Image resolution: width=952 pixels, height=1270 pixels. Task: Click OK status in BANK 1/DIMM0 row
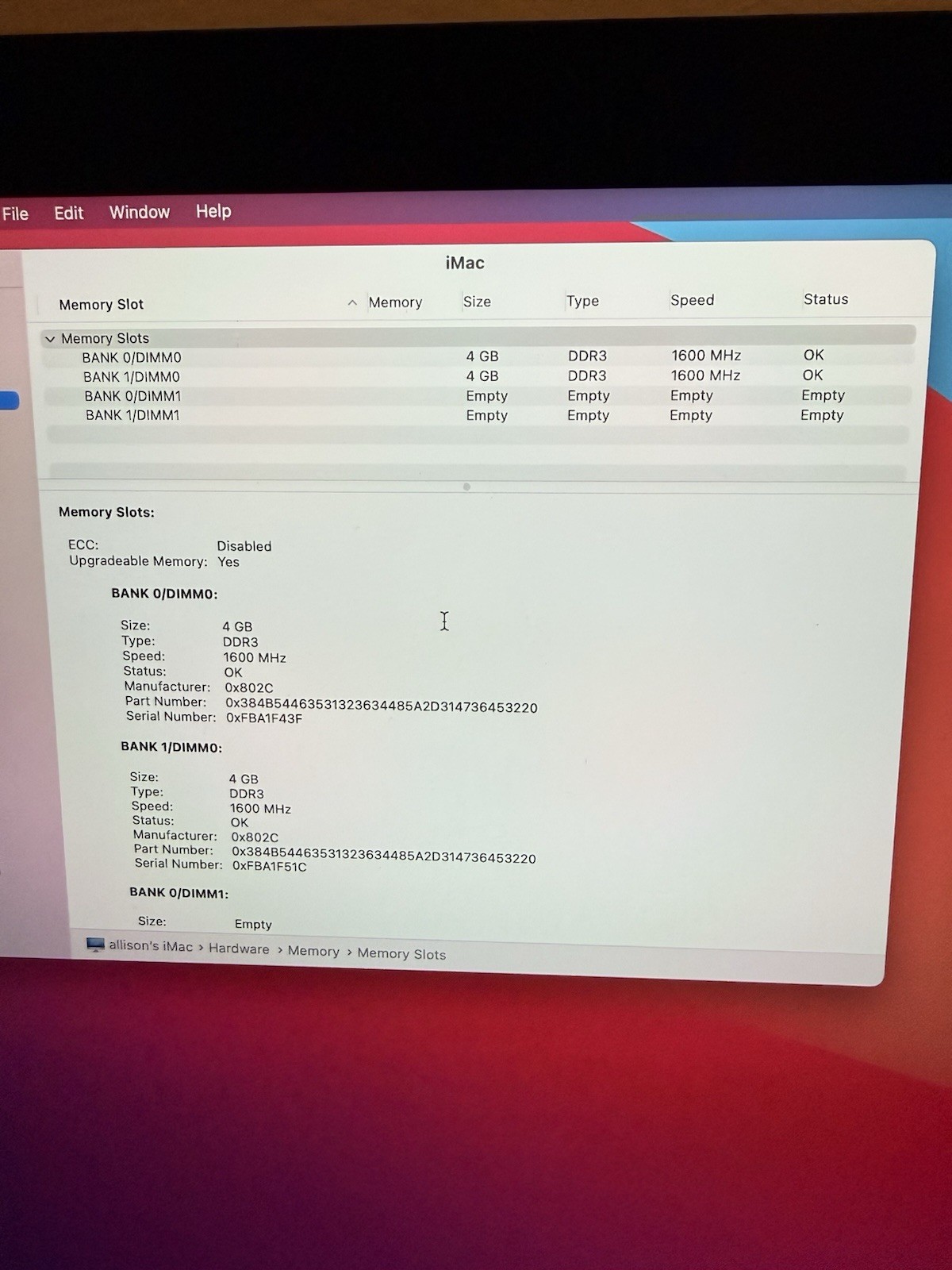pos(813,375)
